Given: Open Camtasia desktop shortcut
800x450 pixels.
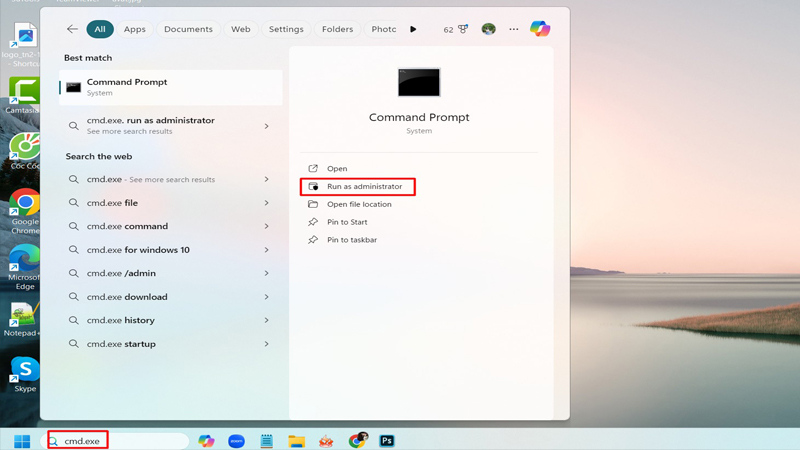Looking at the screenshot, I should tap(23, 95).
